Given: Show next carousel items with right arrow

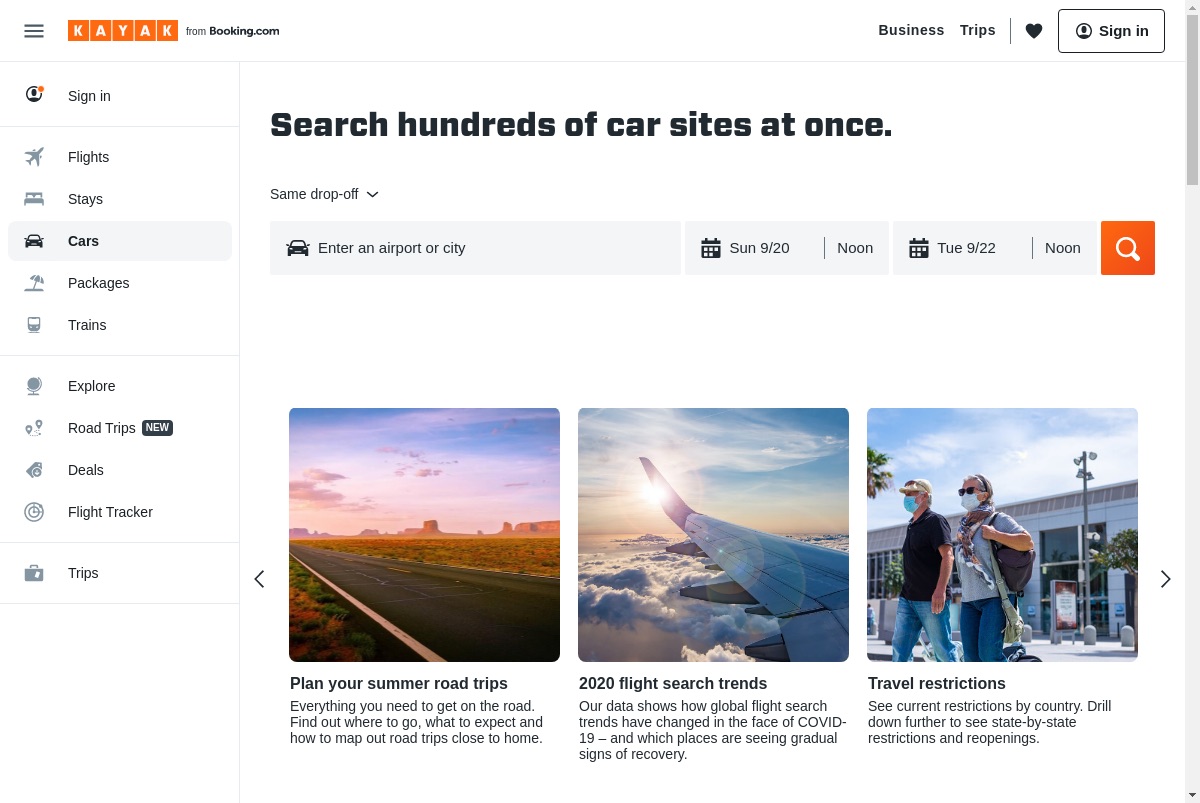Looking at the screenshot, I should [x=1165, y=579].
